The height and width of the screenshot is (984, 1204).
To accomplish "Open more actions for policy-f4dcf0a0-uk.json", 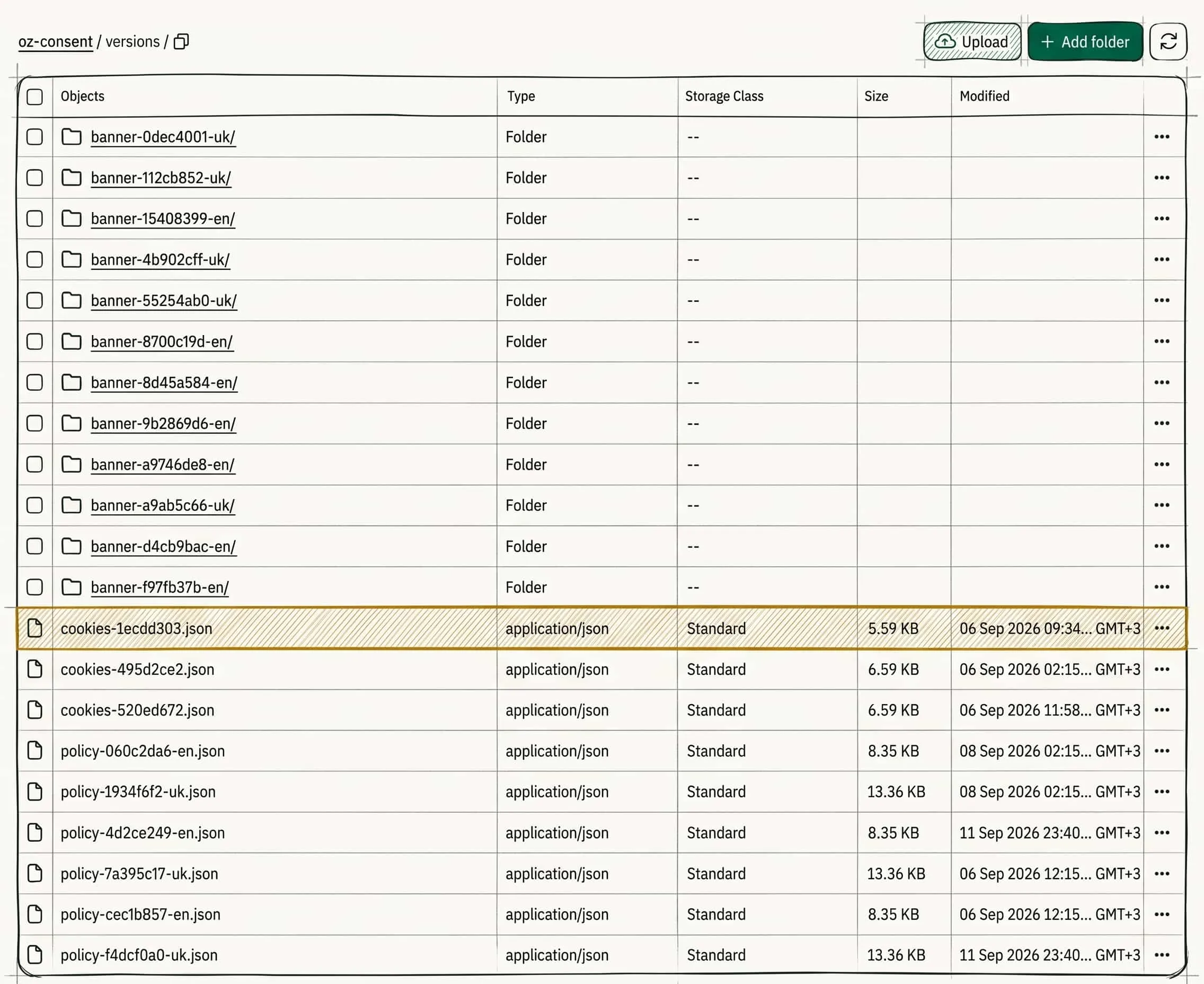I will tap(1162, 954).
